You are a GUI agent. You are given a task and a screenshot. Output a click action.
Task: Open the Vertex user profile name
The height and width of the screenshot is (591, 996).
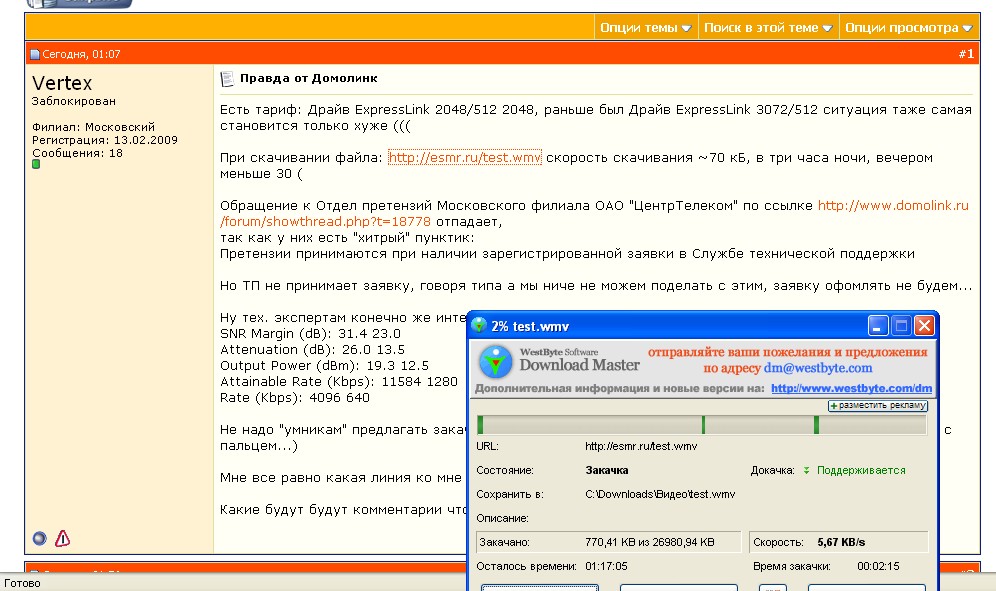[62, 83]
